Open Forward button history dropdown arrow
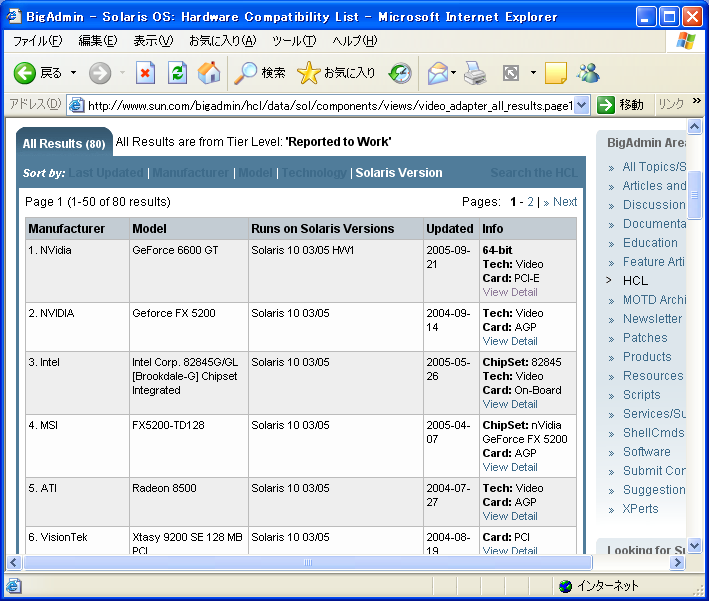 coord(122,73)
